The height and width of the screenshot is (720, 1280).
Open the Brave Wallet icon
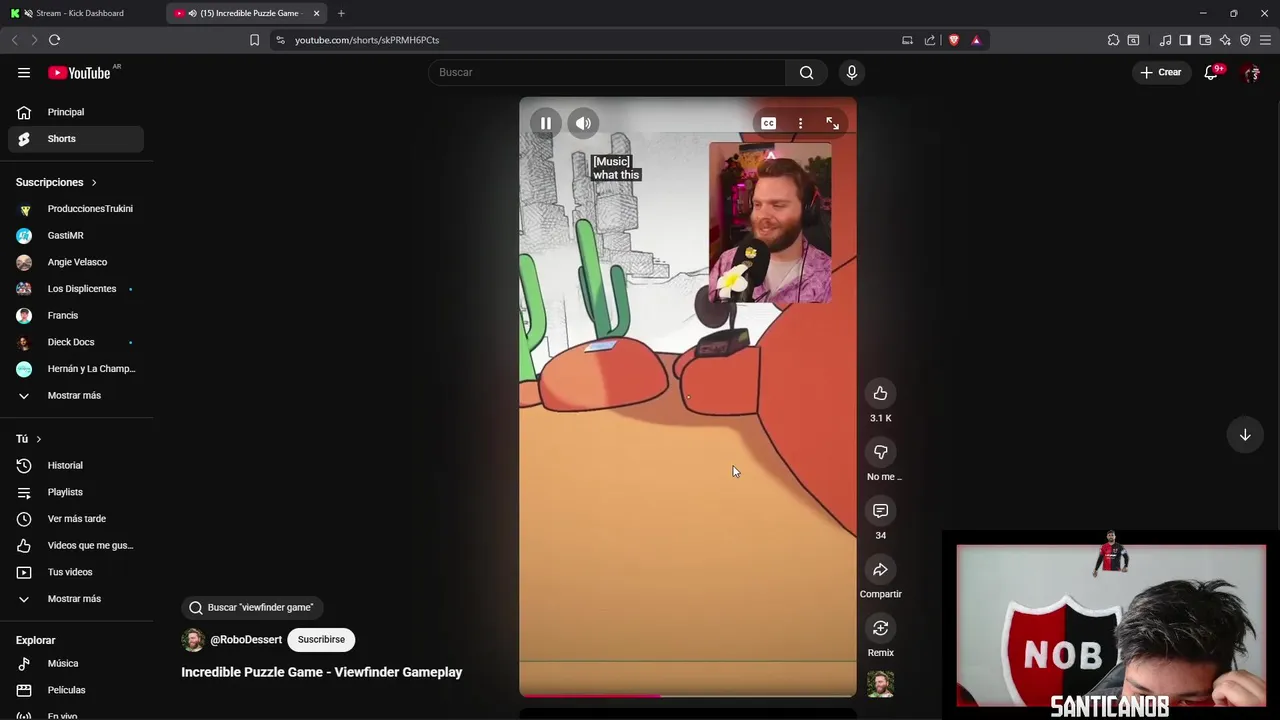coord(1205,40)
